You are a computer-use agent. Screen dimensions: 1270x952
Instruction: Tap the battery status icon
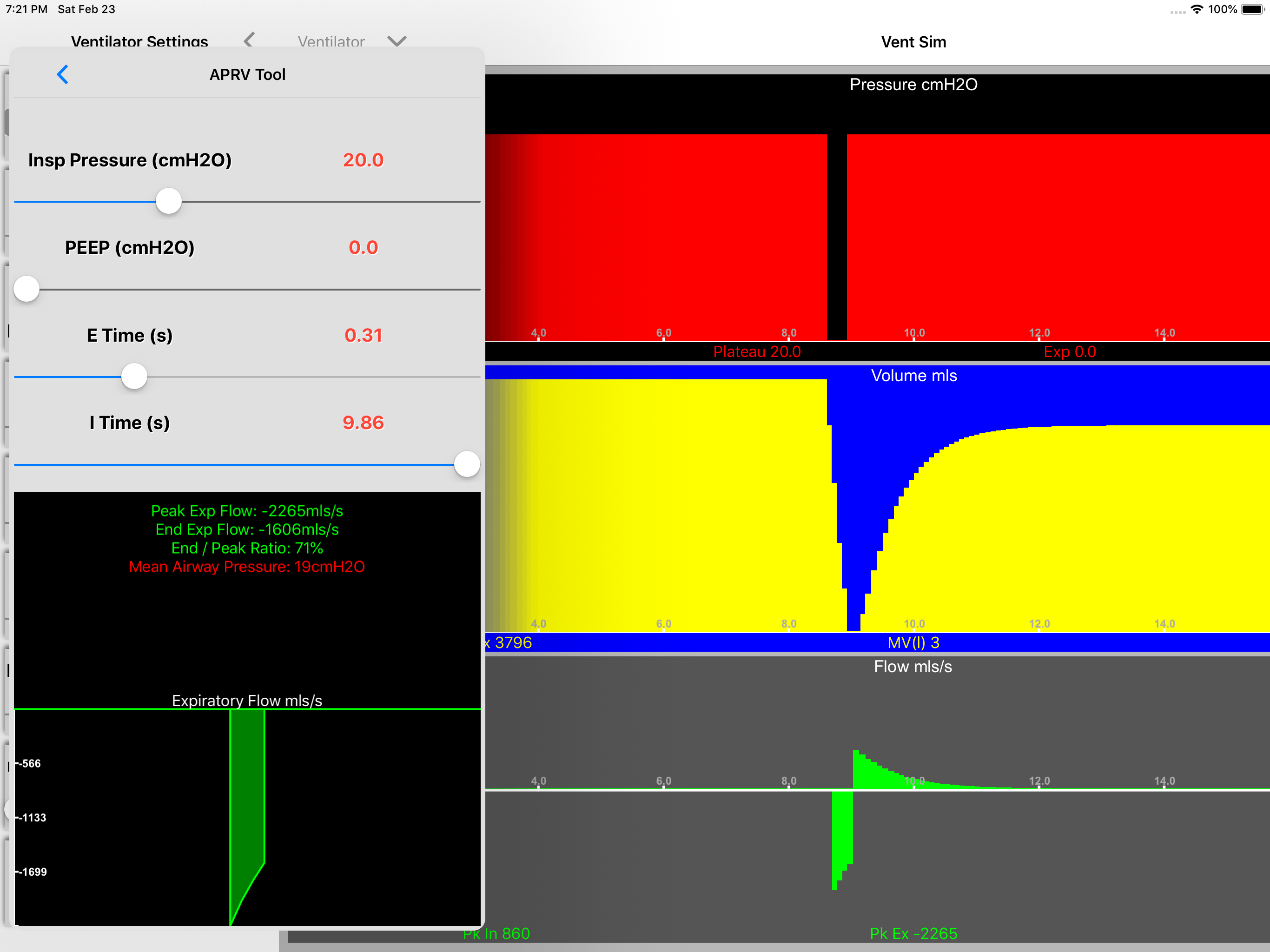point(1251,9)
